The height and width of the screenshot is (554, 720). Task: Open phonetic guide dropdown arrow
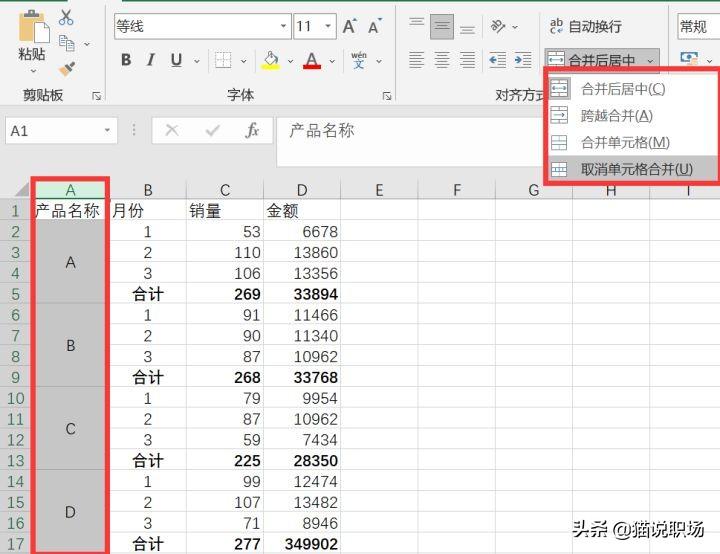(379, 61)
